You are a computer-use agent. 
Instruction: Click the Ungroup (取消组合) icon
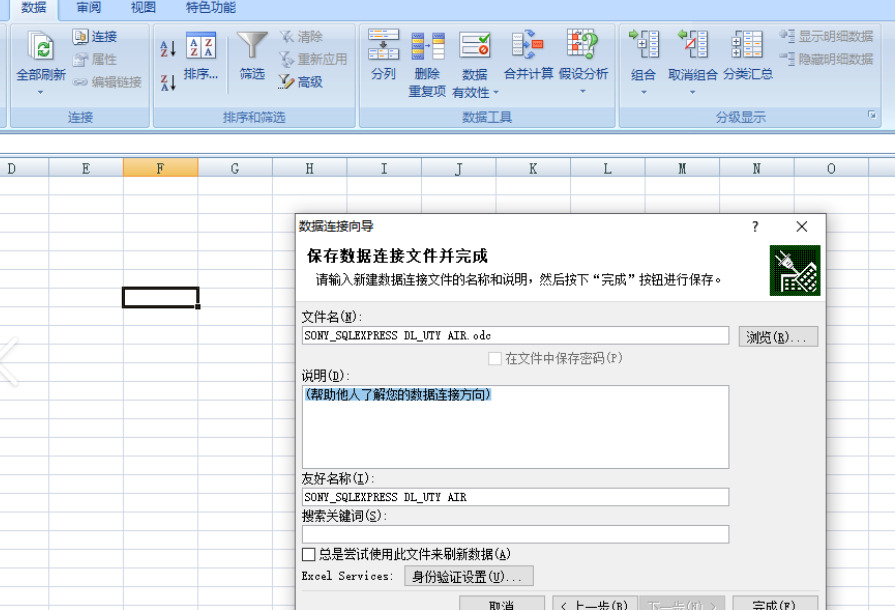(692, 46)
